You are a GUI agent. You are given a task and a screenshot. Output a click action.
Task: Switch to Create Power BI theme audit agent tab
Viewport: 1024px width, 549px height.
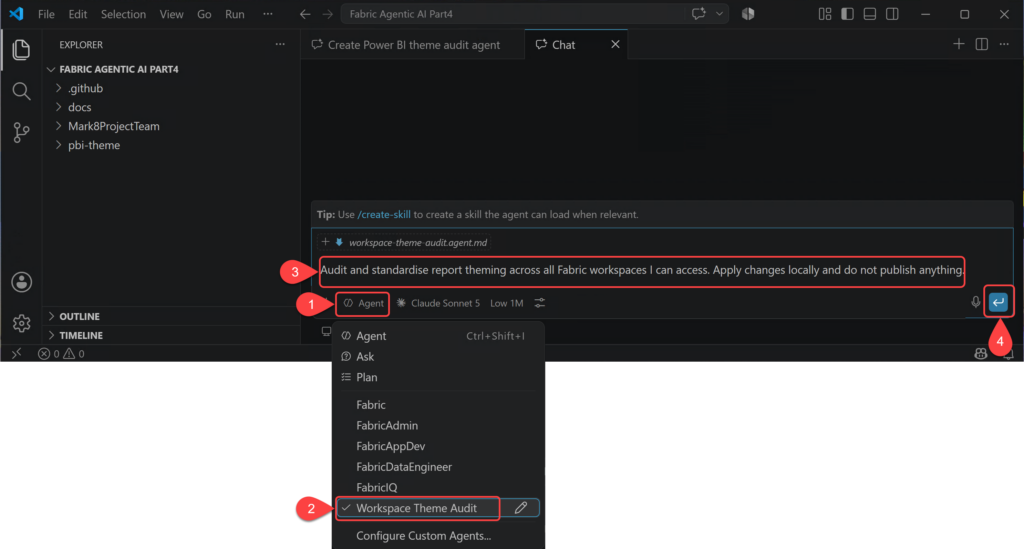(x=413, y=44)
